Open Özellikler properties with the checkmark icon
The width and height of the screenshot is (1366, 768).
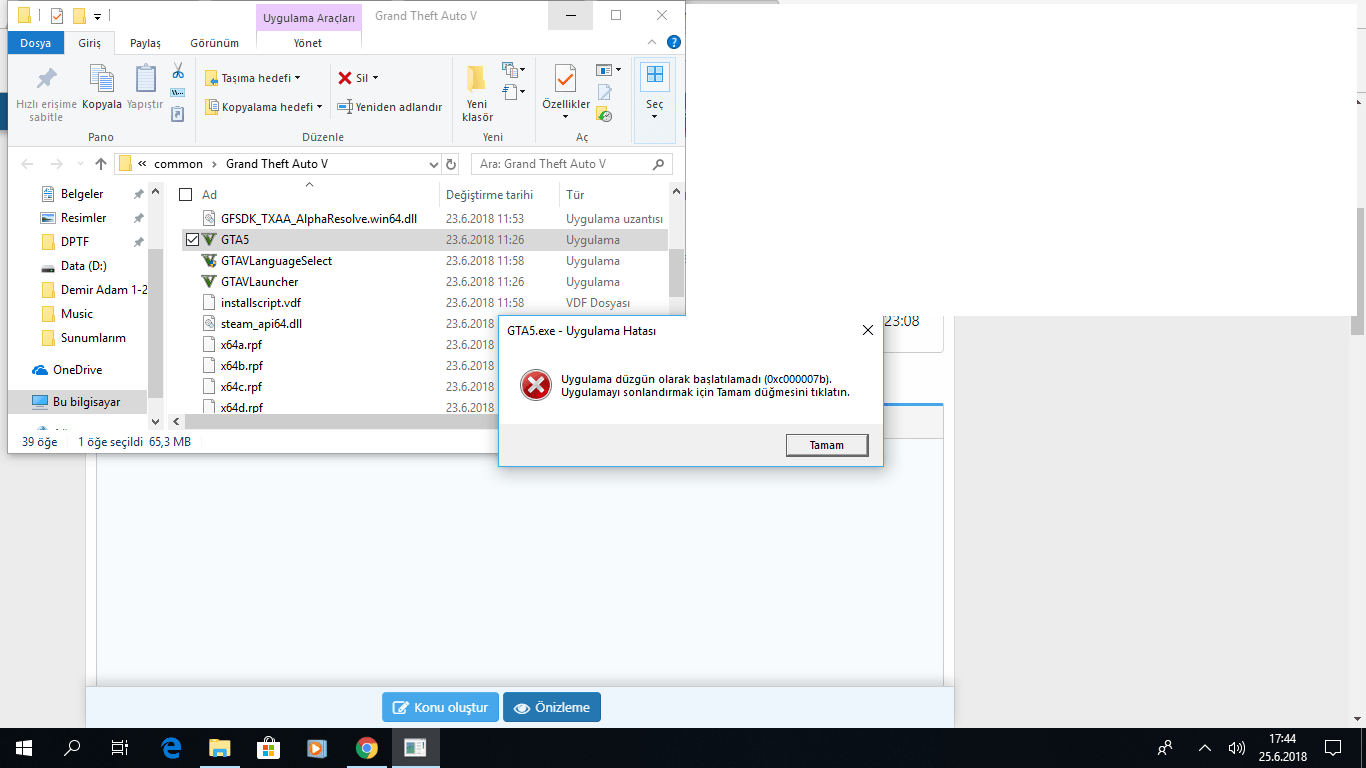pyautogui.click(x=566, y=92)
